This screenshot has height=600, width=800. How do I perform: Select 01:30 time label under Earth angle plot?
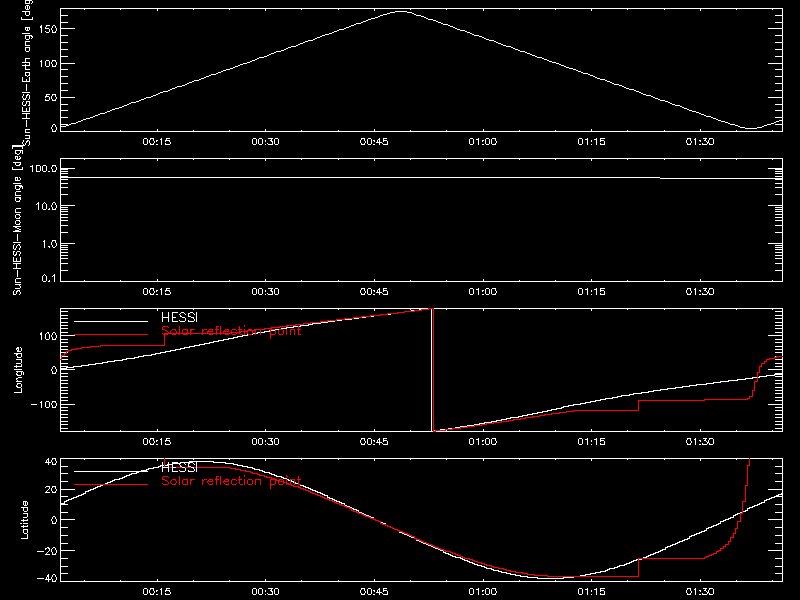(700, 142)
